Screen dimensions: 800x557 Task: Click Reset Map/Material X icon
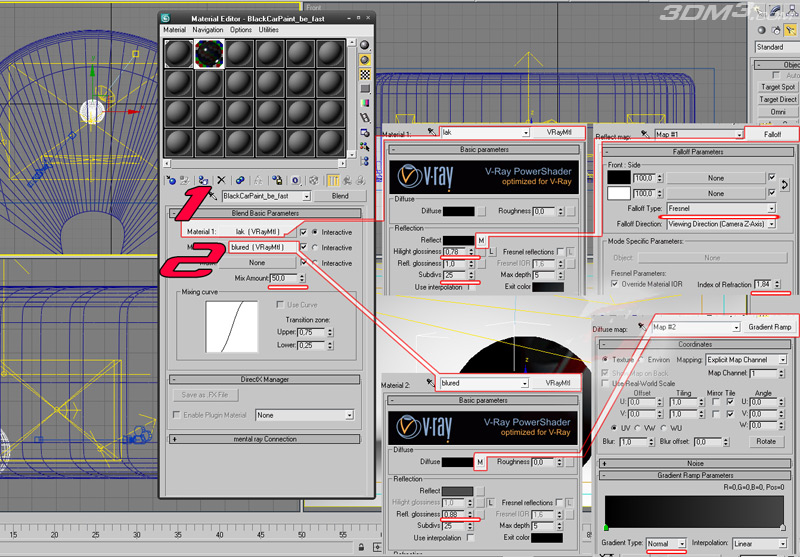221,179
